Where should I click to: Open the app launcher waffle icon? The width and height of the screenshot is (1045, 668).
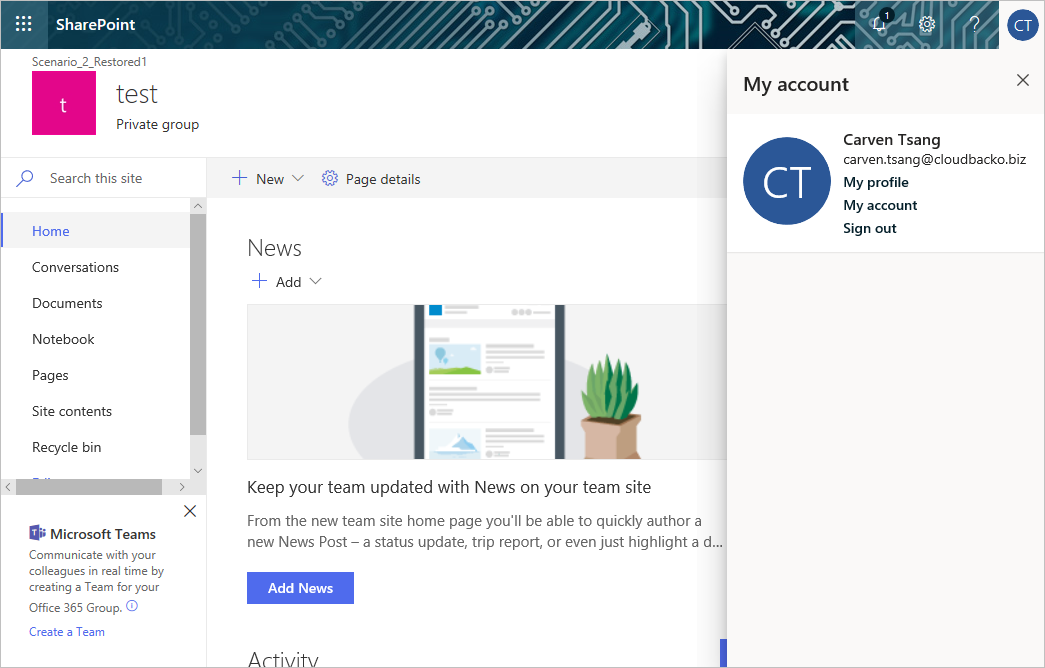(x=23, y=25)
